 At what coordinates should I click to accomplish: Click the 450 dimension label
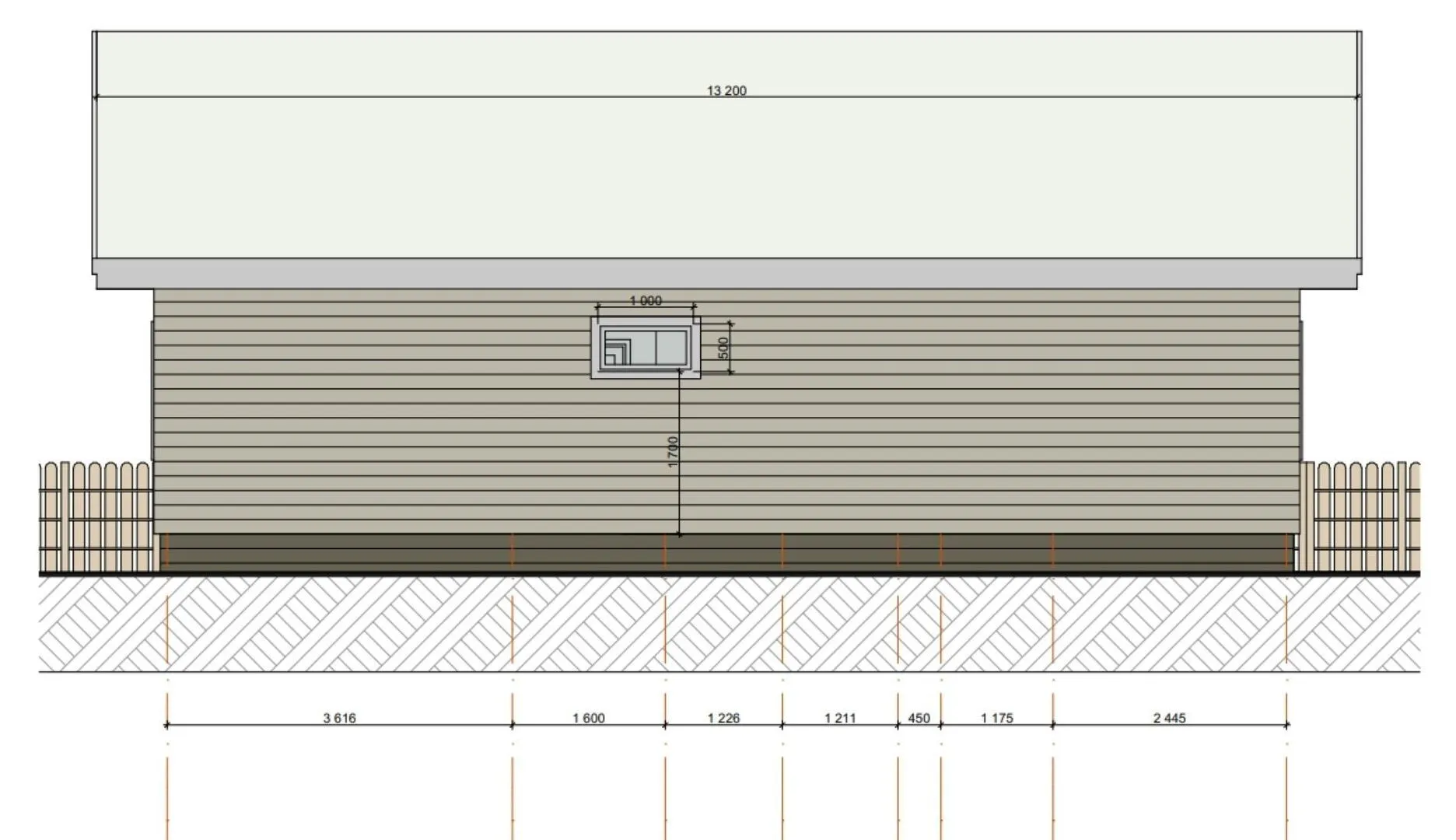(x=919, y=718)
